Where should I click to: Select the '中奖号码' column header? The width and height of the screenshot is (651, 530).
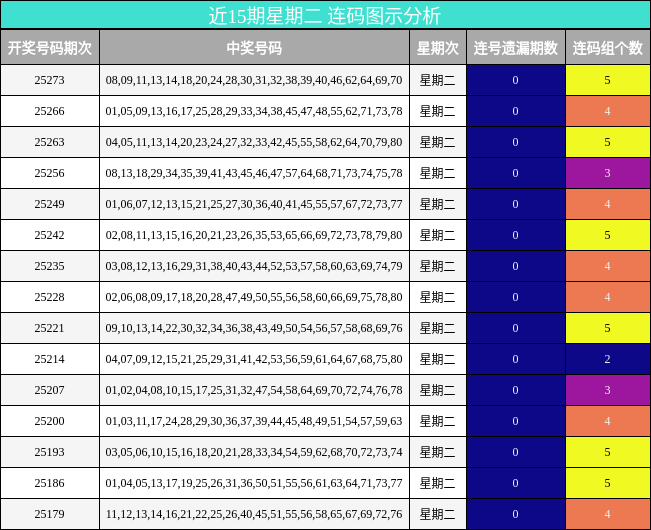(x=254, y=48)
